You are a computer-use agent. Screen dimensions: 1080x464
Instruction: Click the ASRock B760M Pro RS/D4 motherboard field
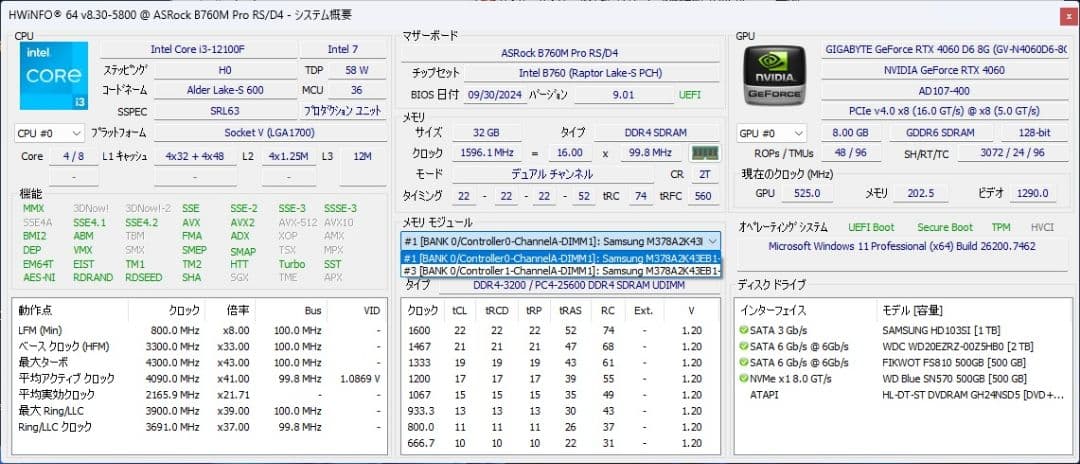(559, 53)
